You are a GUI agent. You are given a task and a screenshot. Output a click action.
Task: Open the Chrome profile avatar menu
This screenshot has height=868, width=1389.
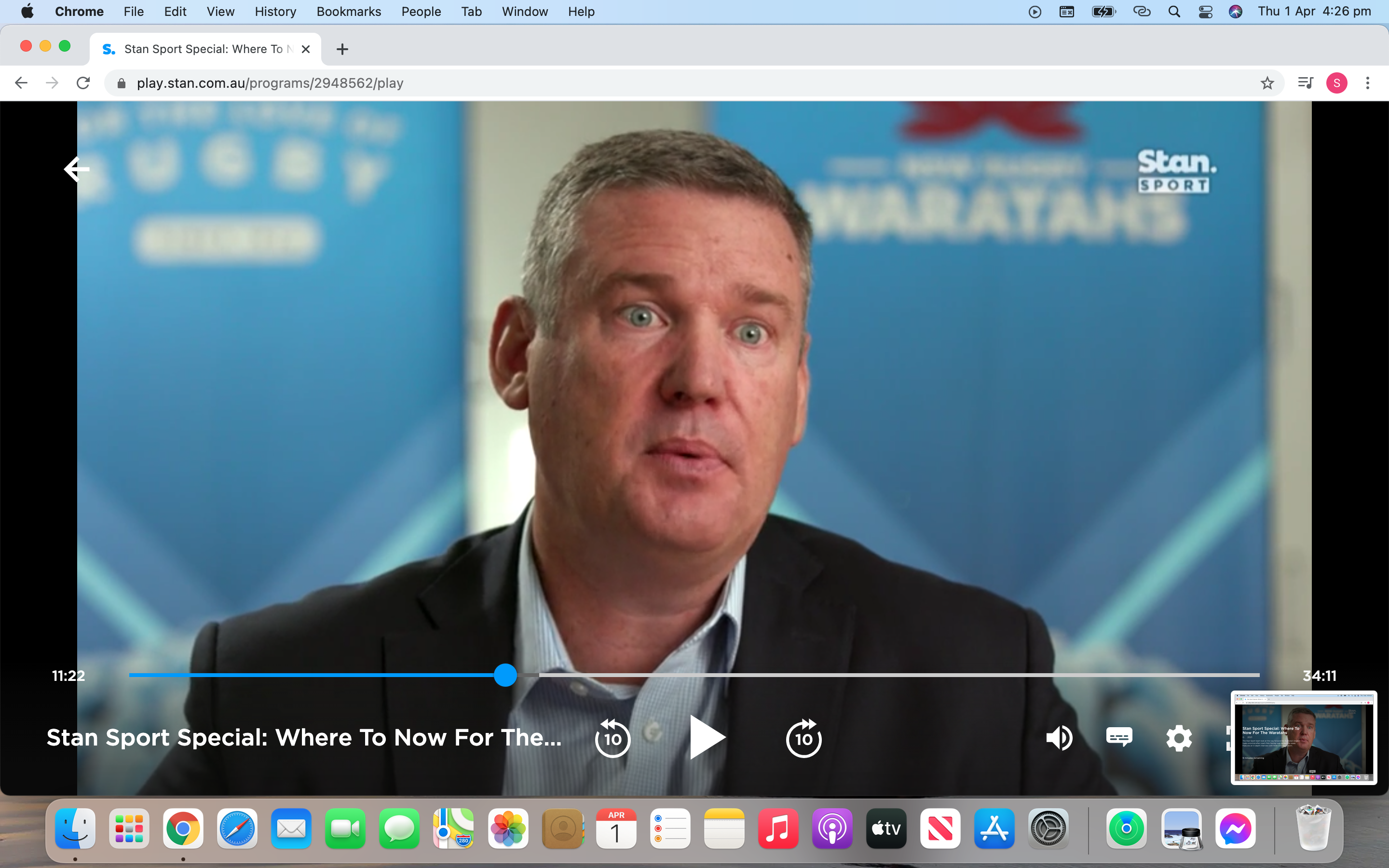click(x=1336, y=83)
